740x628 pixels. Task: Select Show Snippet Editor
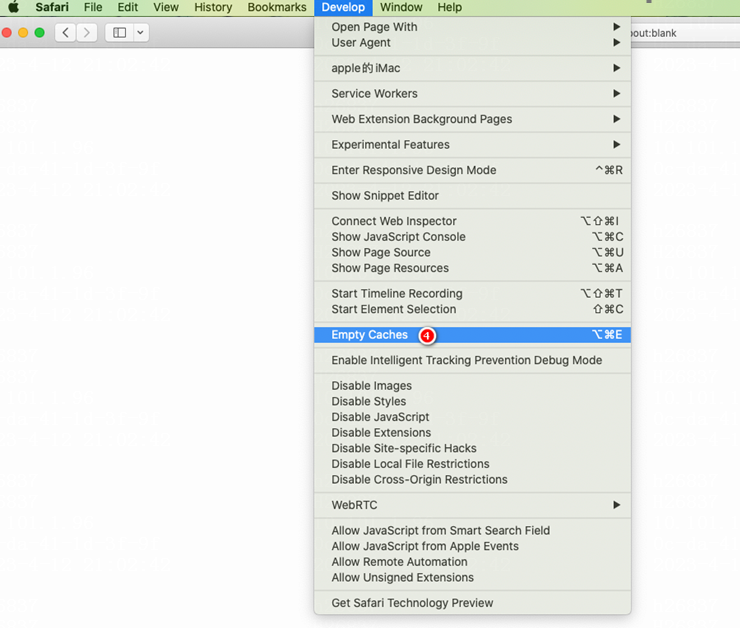tap(472, 195)
